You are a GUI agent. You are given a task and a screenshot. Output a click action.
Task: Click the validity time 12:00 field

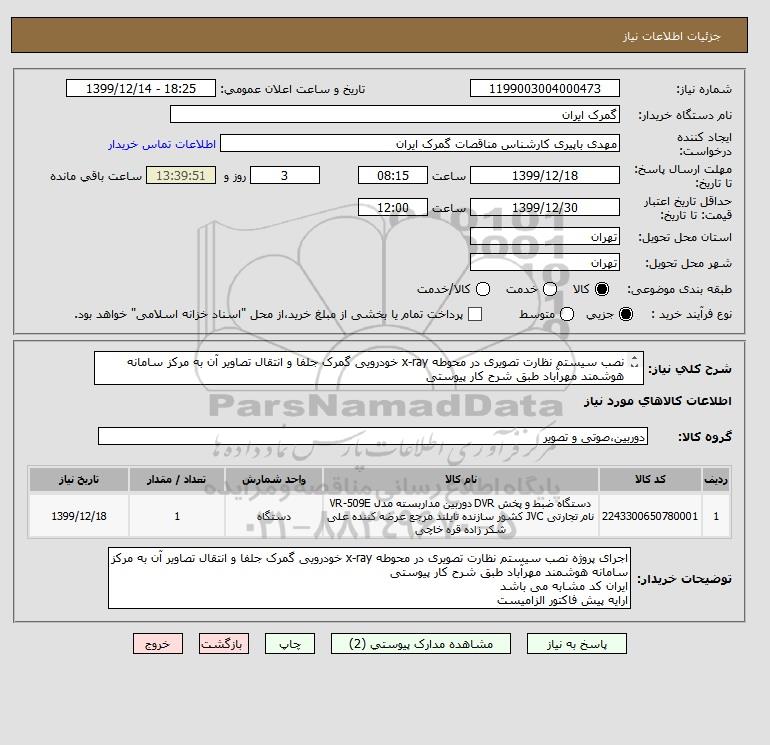[x=393, y=207]
